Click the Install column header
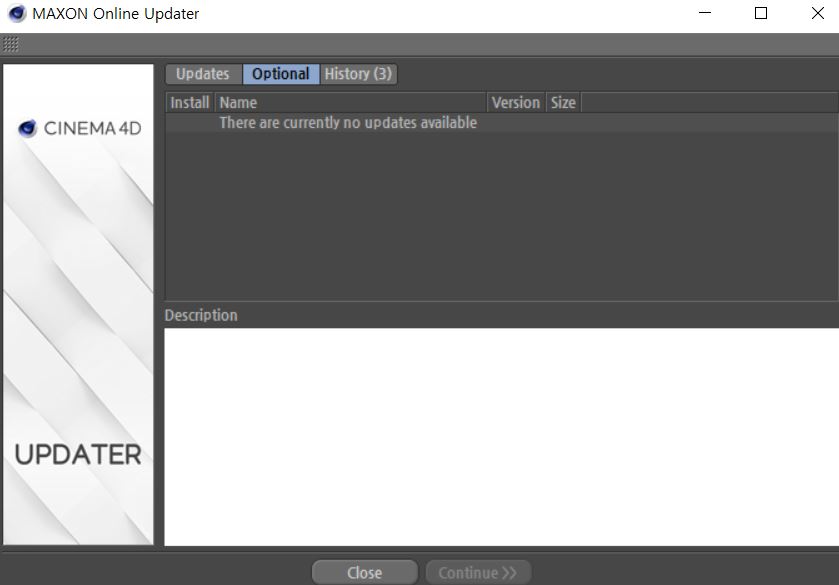This screenshot has height=585, width=839. click(190, 102)
